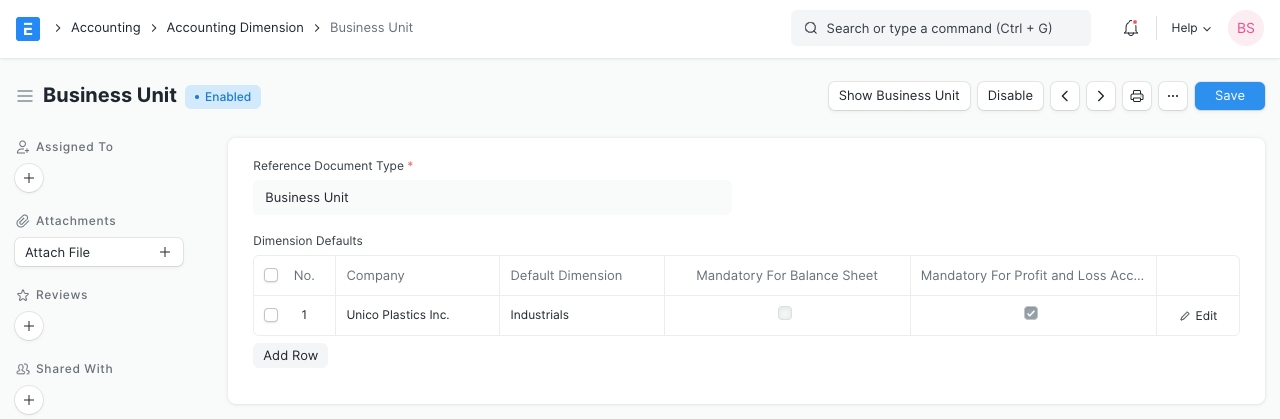Open the three-dots more options menu
The height and width of the screenshot is (419, 1280).
point(1173,96)
